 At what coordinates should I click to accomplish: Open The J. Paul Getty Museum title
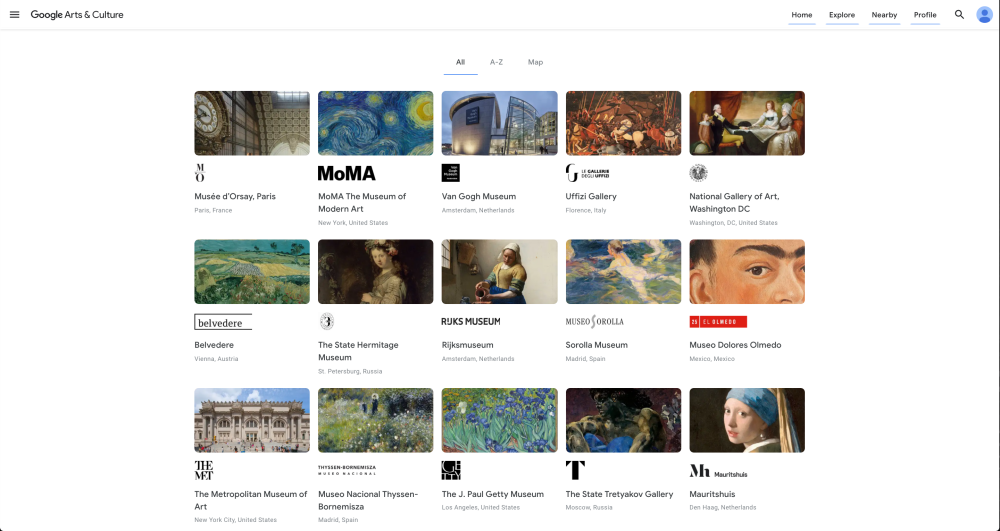(x=493, y=494)
